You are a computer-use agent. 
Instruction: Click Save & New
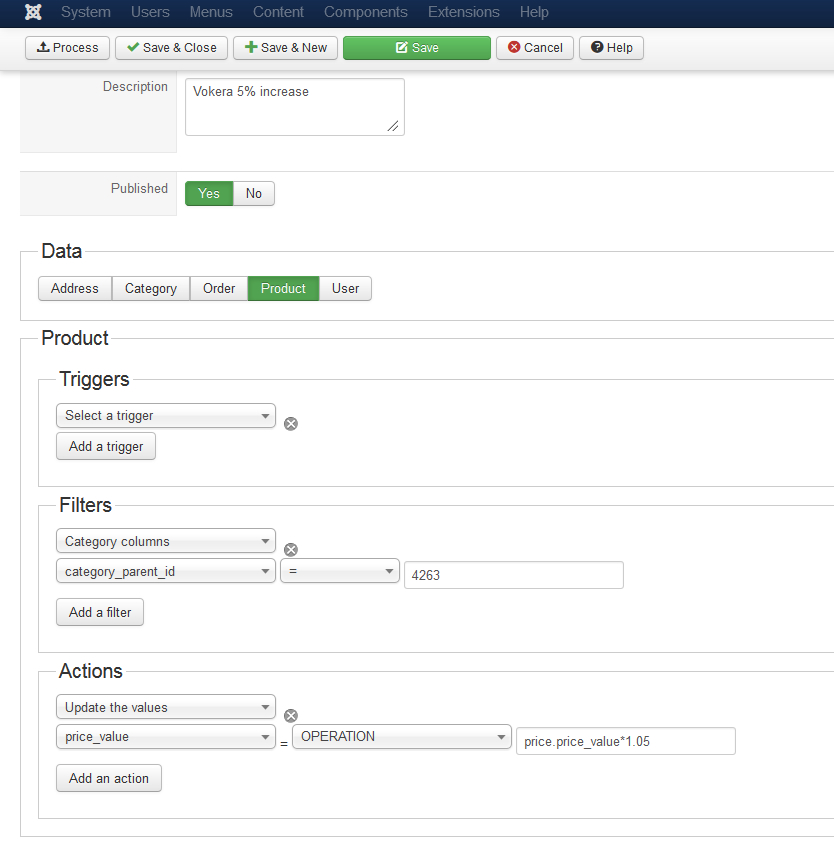tap(285, 48)
